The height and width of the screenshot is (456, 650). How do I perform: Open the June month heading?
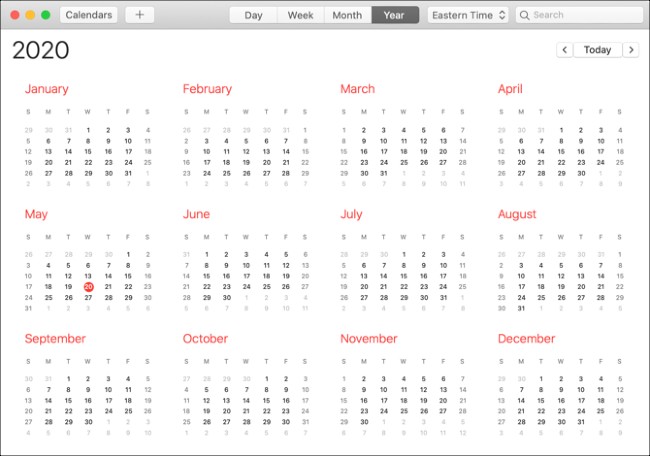click(196, 214)
